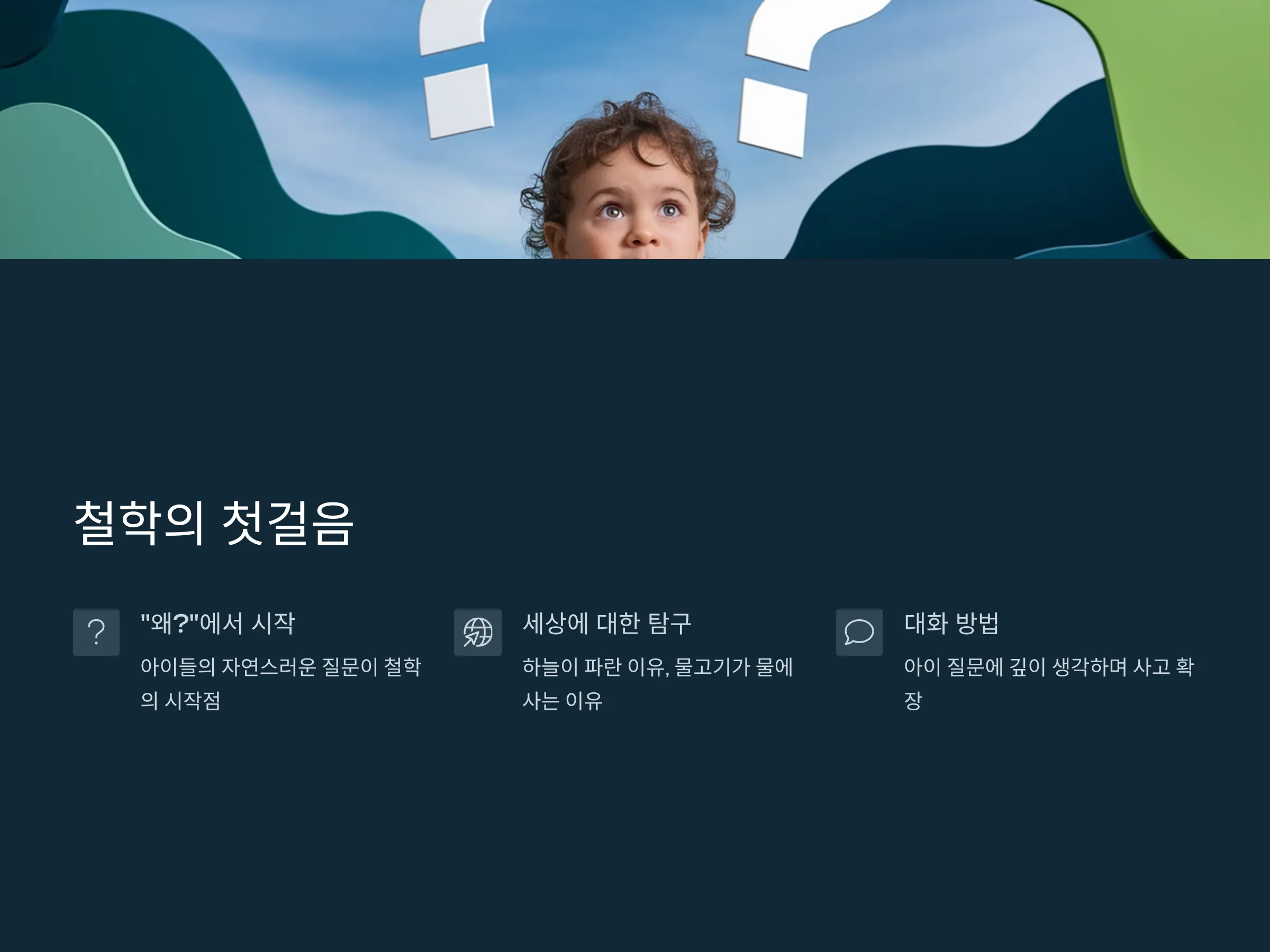The height and width of the screenshot is (952, 1270).
Task: Select the text 아이 질문에 깊이 생각하며 사고 확장
Action: pos(1048,683)
